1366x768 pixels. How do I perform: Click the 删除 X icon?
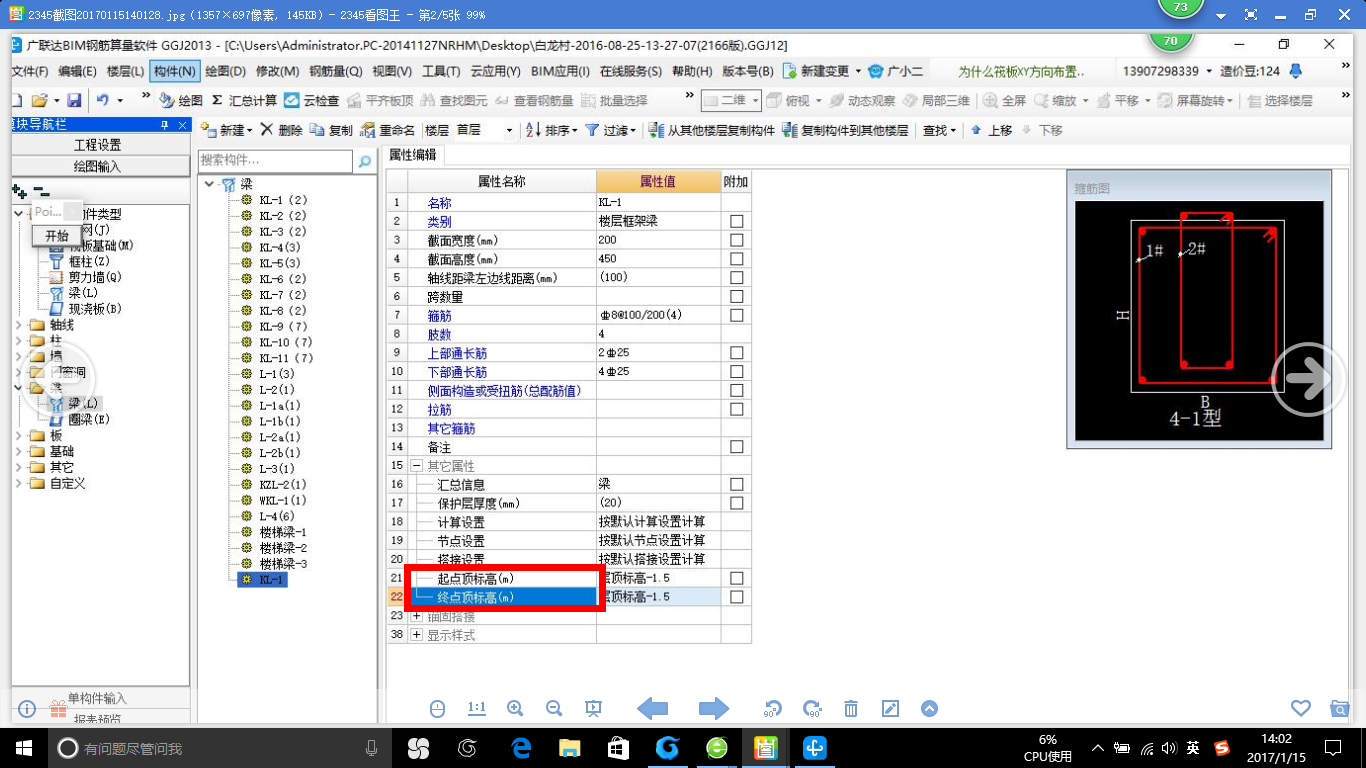click(282, 130)
